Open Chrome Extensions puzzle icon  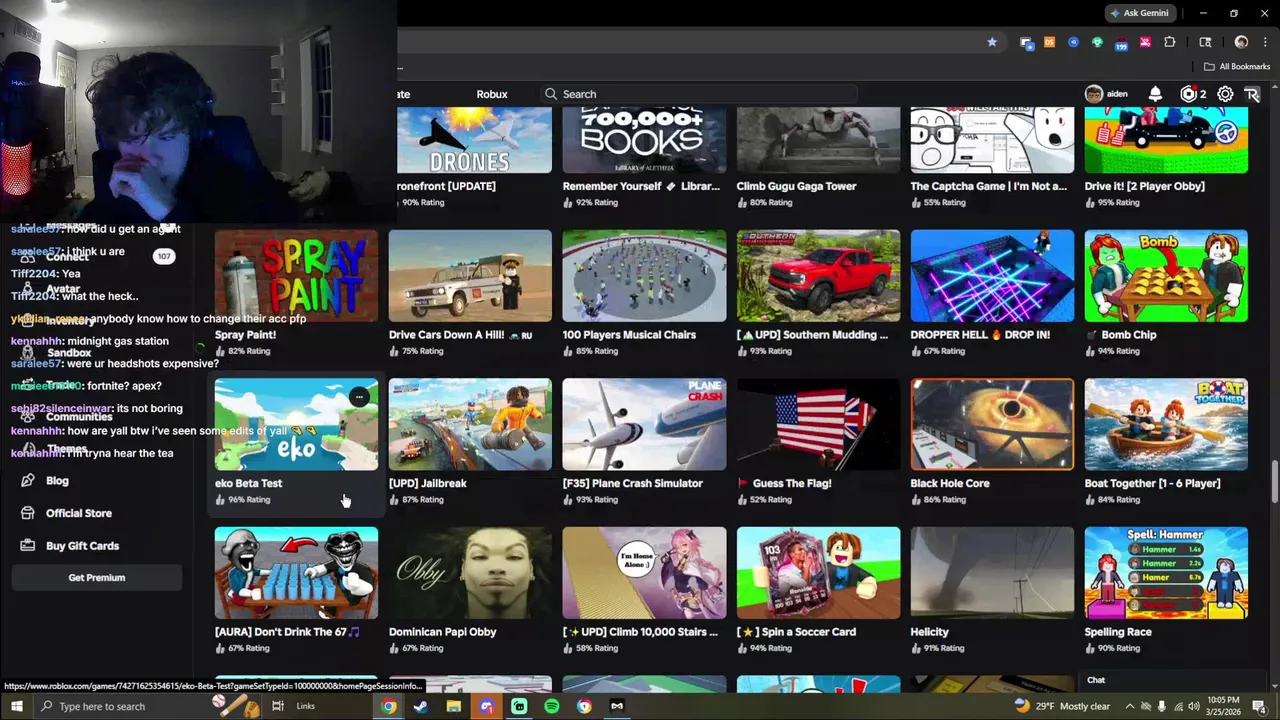click(x=1169, y=42)
